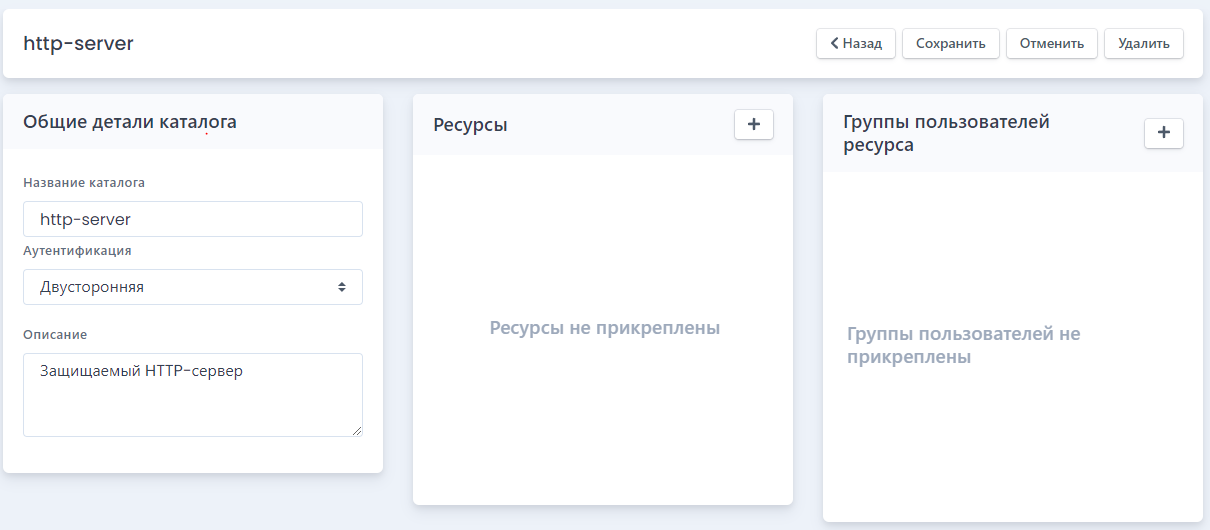Image resolution: width=1210 pixels, height=530 pixels.
Task: Click the back chevron icon beside Назад
Action: point(834,43)
